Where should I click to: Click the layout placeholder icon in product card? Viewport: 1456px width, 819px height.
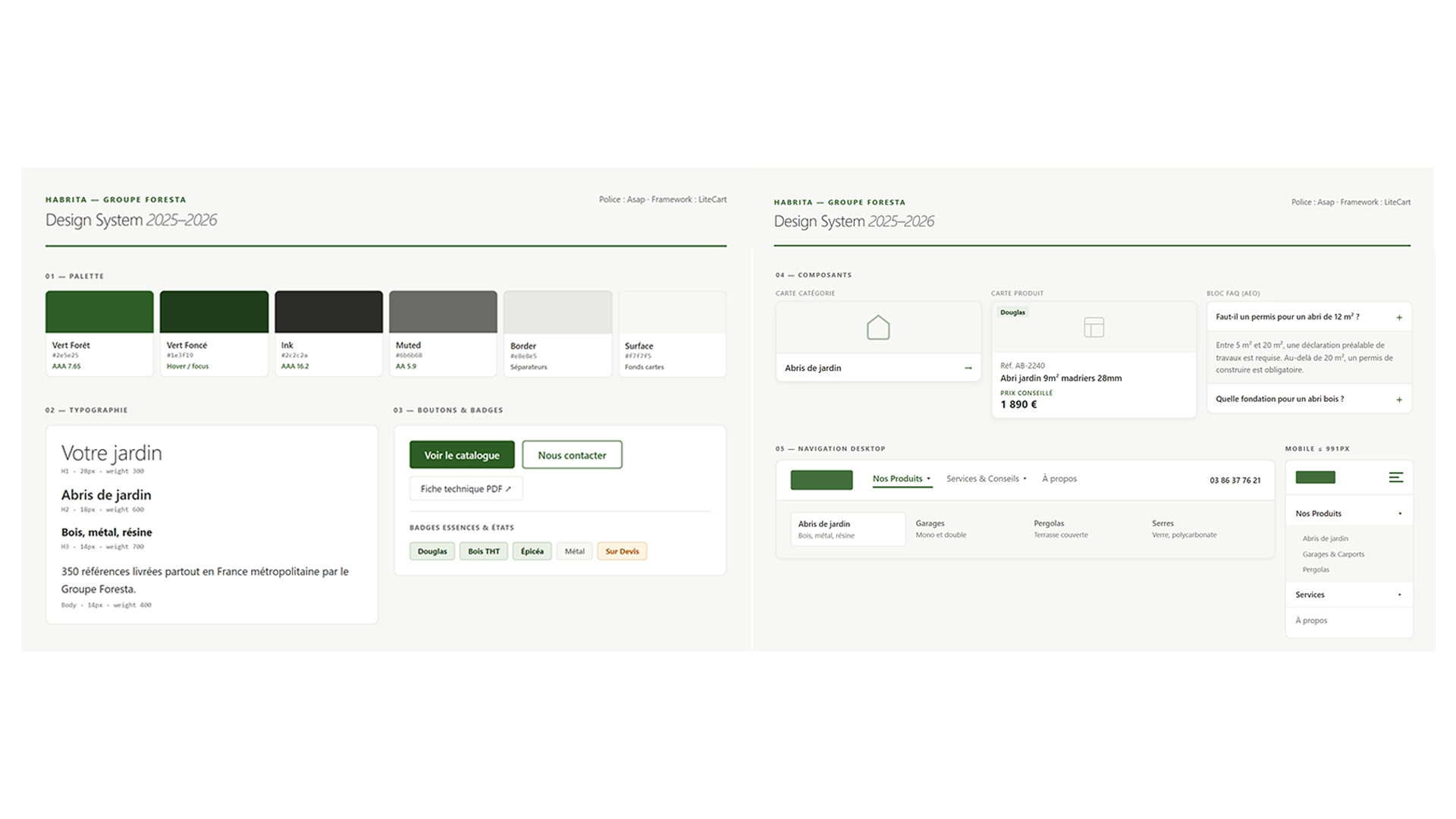pos(1094,327)
